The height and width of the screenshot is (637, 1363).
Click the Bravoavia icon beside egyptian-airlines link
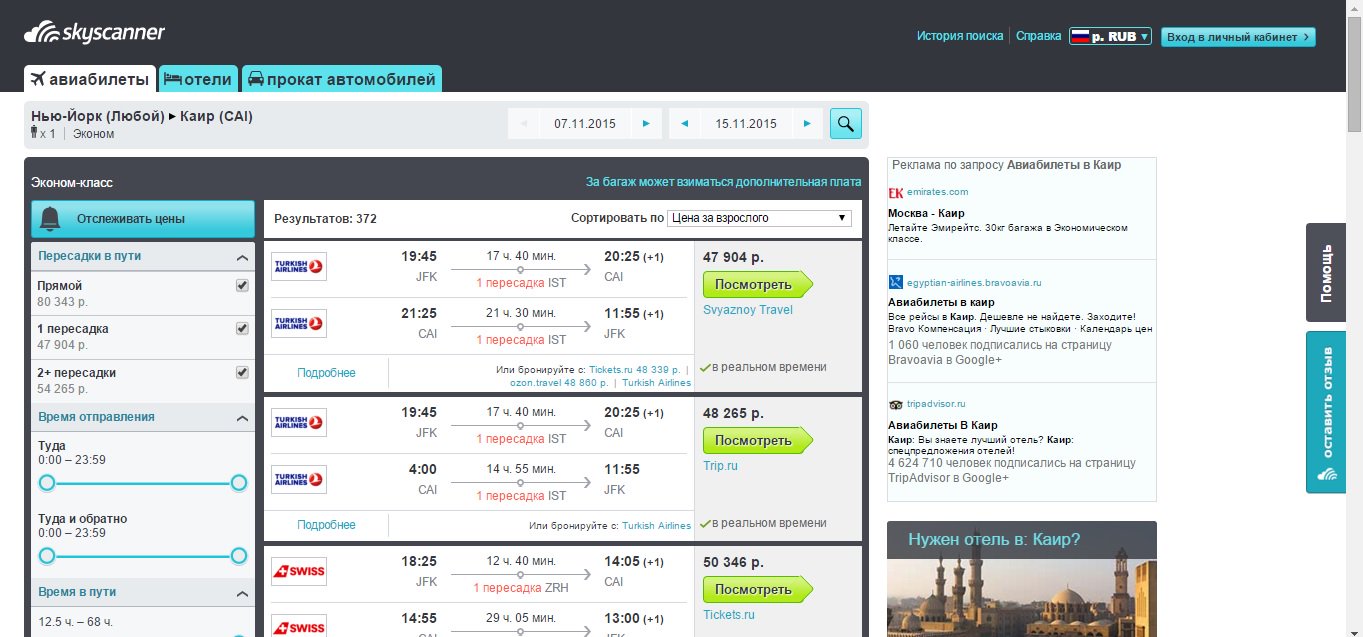coord(896,283)
